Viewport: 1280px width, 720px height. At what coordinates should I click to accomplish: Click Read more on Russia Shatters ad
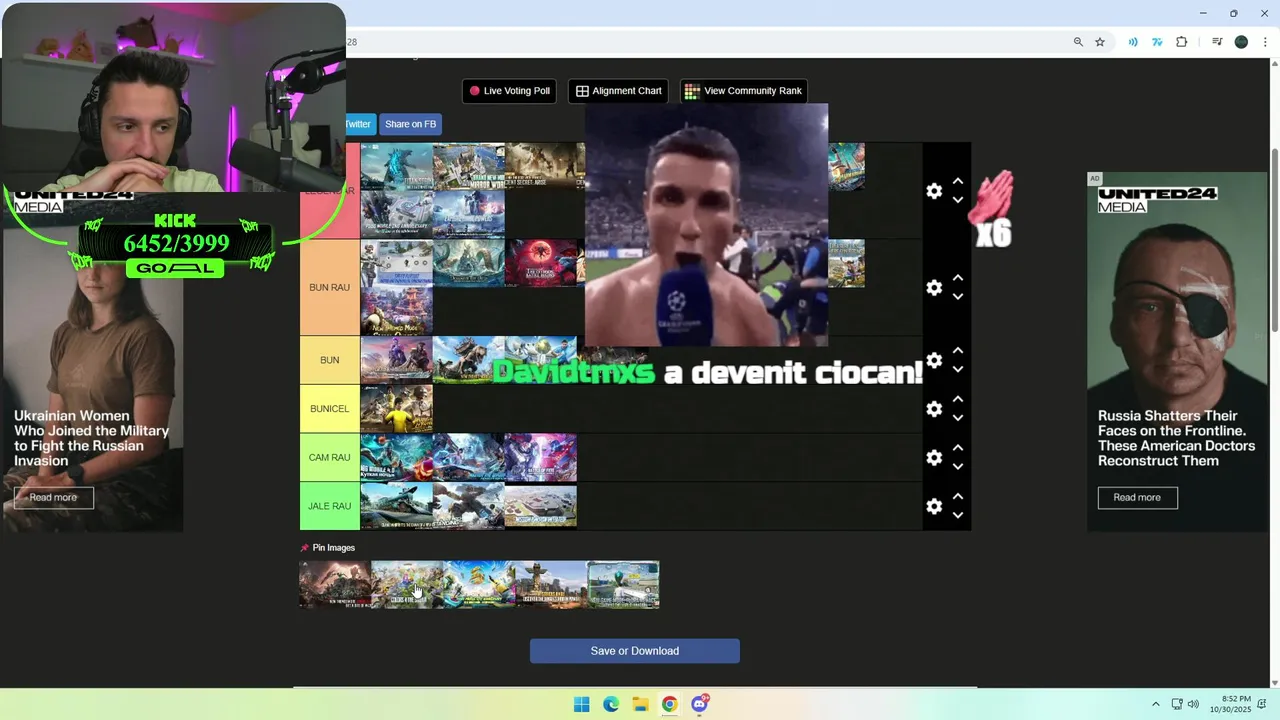(x=1137, y=498)
